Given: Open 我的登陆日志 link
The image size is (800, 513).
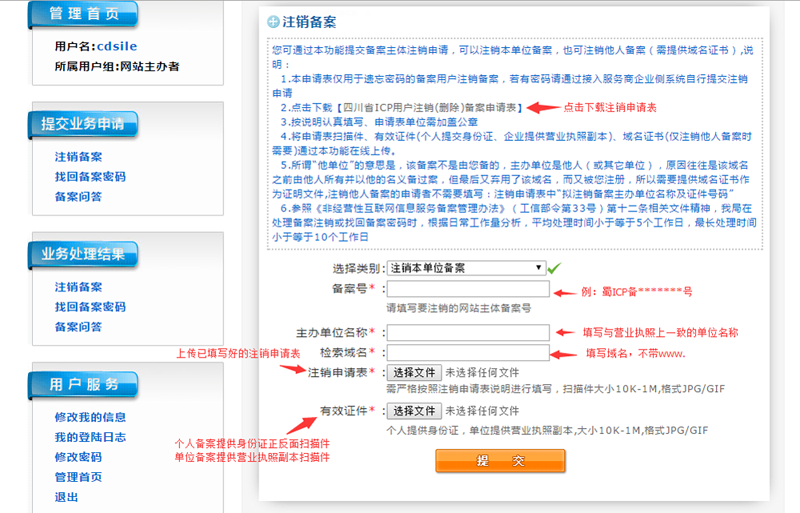Looking at the screenshot, I should tap(90, 437).
